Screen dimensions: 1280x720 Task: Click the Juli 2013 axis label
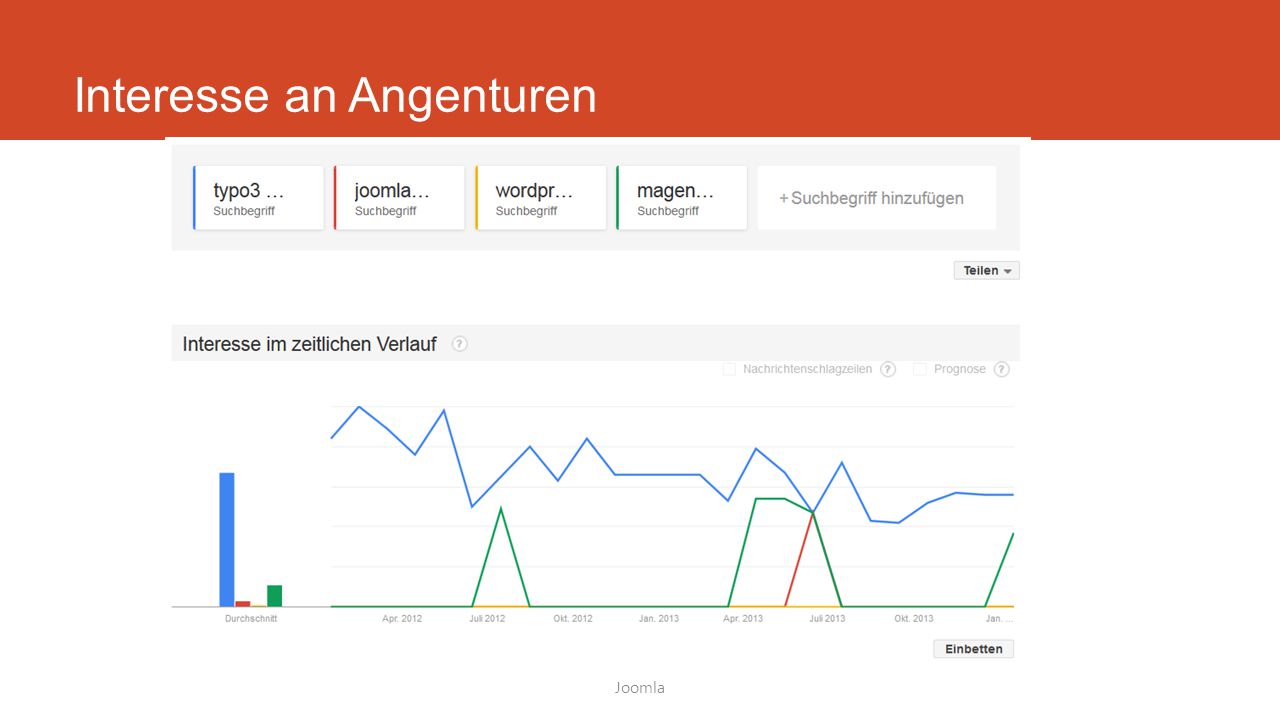tap(828, 619)
